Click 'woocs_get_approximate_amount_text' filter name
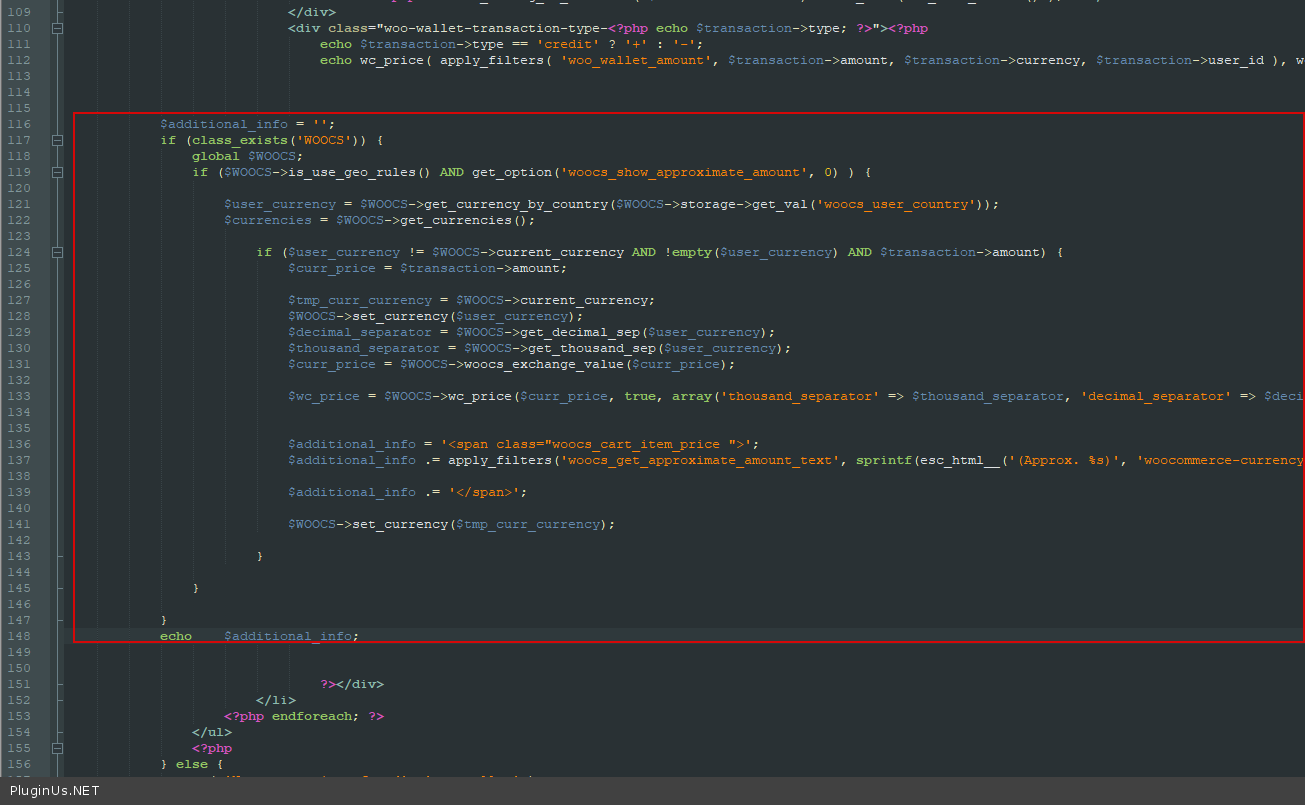The image size is (1305, 805). [x=700, y=460]
